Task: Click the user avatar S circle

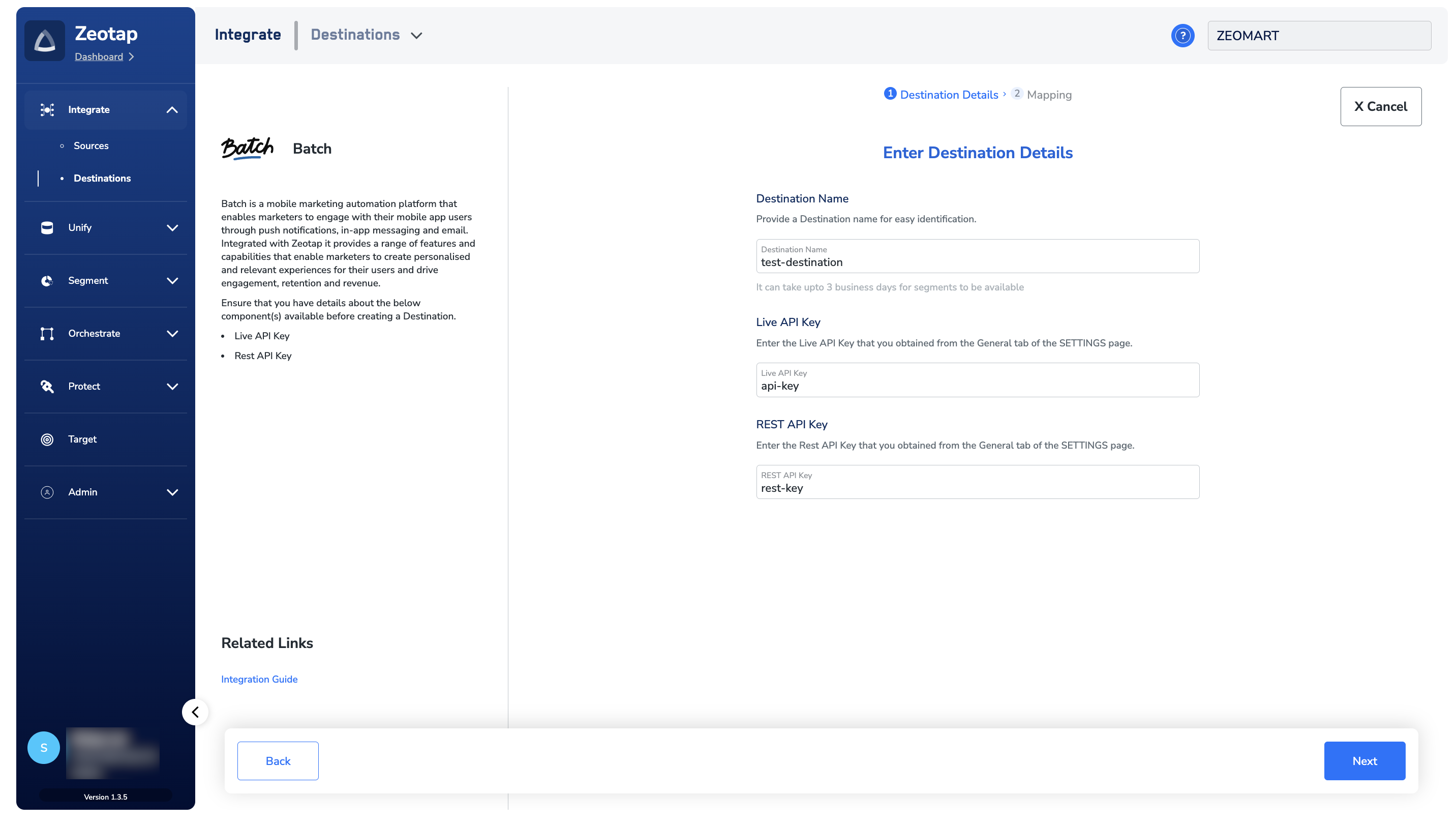Action: pyautogui.click(x=44, y=748)
